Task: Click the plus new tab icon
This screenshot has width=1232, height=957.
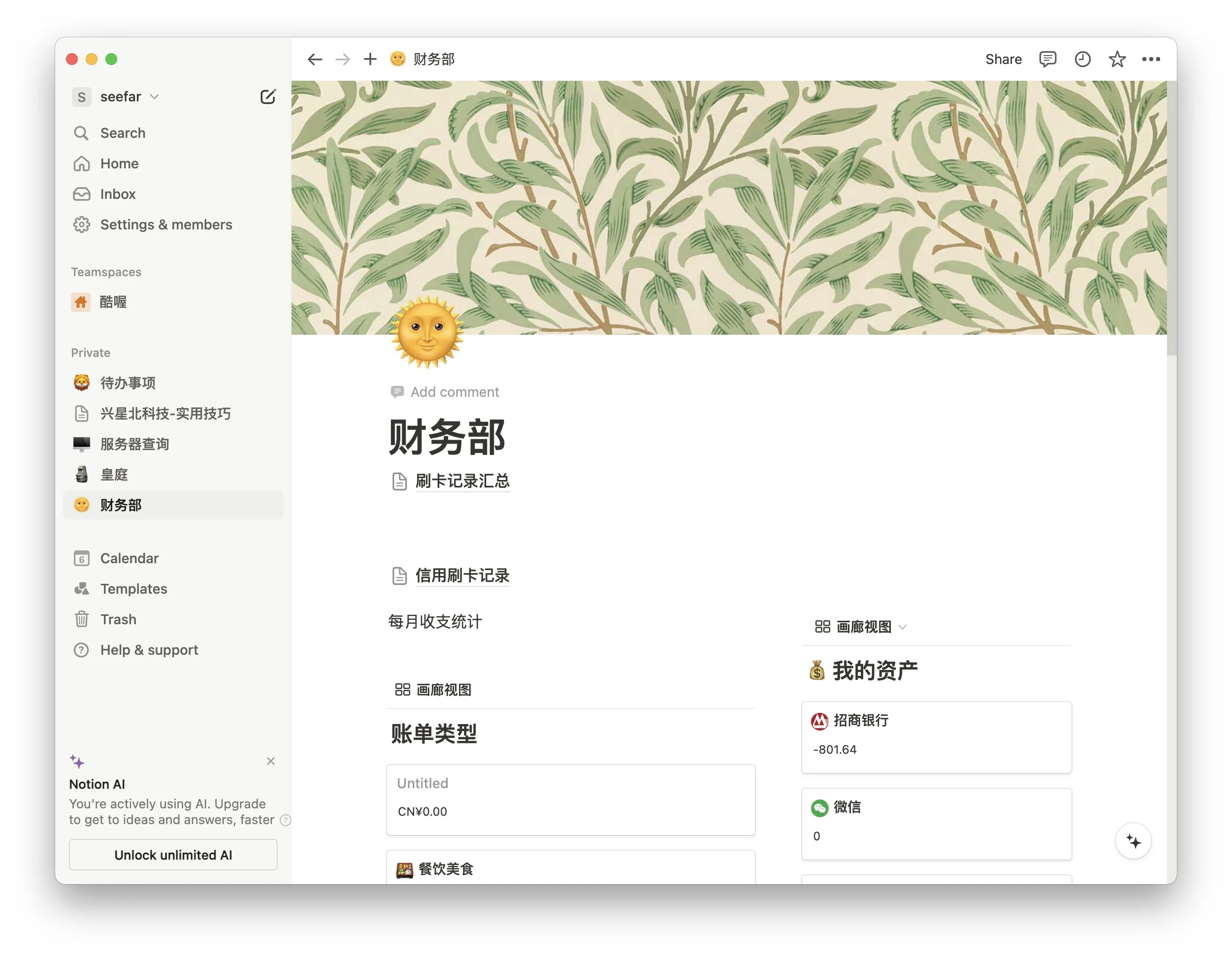Action: pos(370,59)
